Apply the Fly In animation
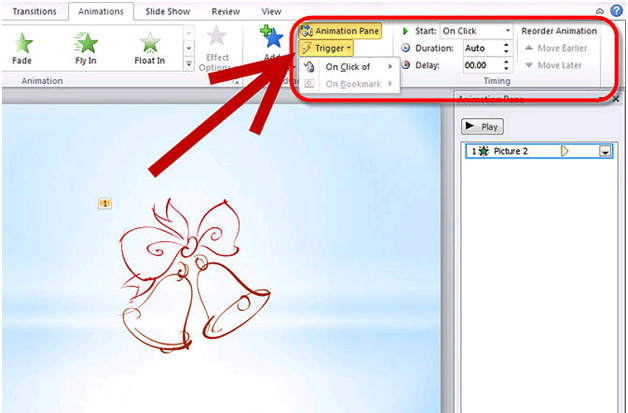628x413 pixels. click(87, 48)
